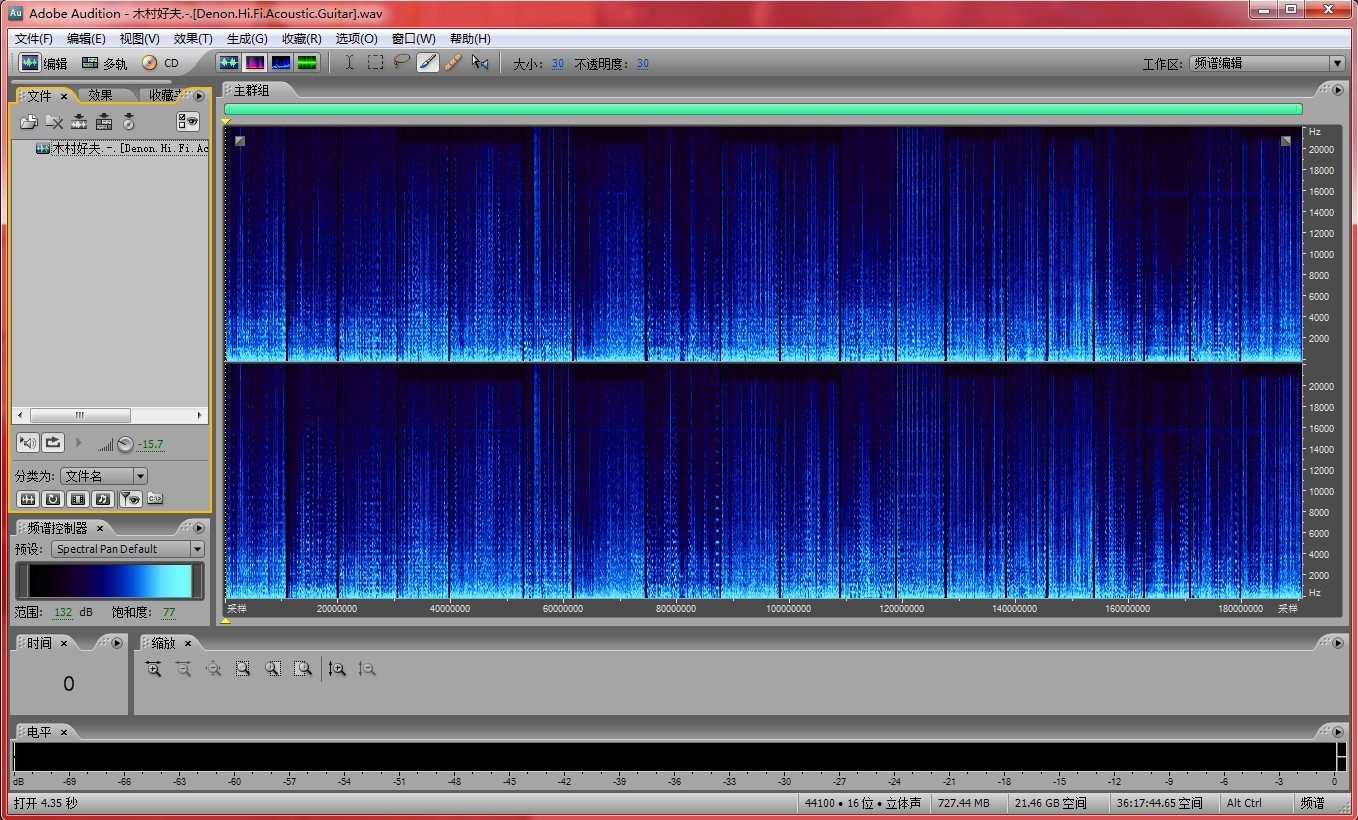Select the 木村好夫 wav file in list
The width and height of the screenshot is (1358, 820).
coord(121,148)
